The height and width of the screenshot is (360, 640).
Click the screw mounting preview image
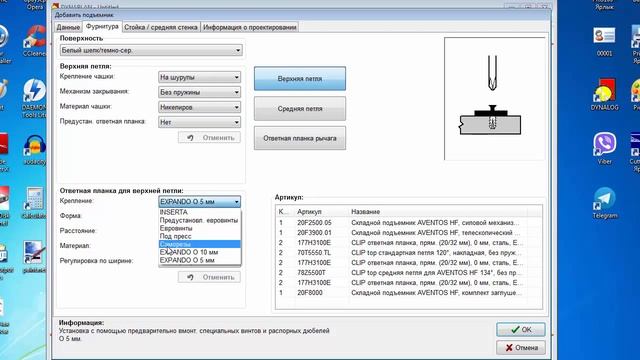pyautogui.click(x=494, y=99)
